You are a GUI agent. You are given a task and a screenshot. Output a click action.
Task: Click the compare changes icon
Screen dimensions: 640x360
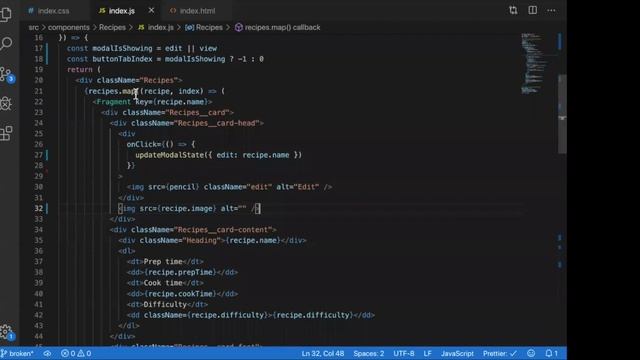513,11
